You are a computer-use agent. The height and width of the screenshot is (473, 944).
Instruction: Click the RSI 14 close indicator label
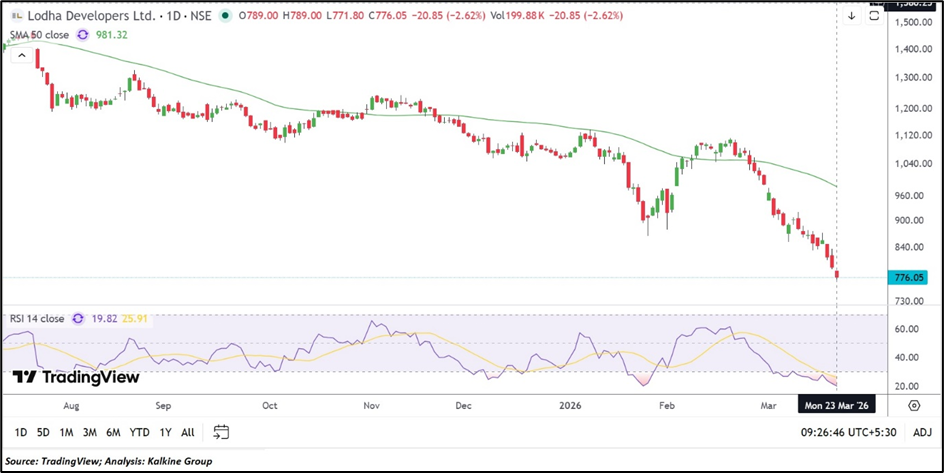click(x=37, y=319)
